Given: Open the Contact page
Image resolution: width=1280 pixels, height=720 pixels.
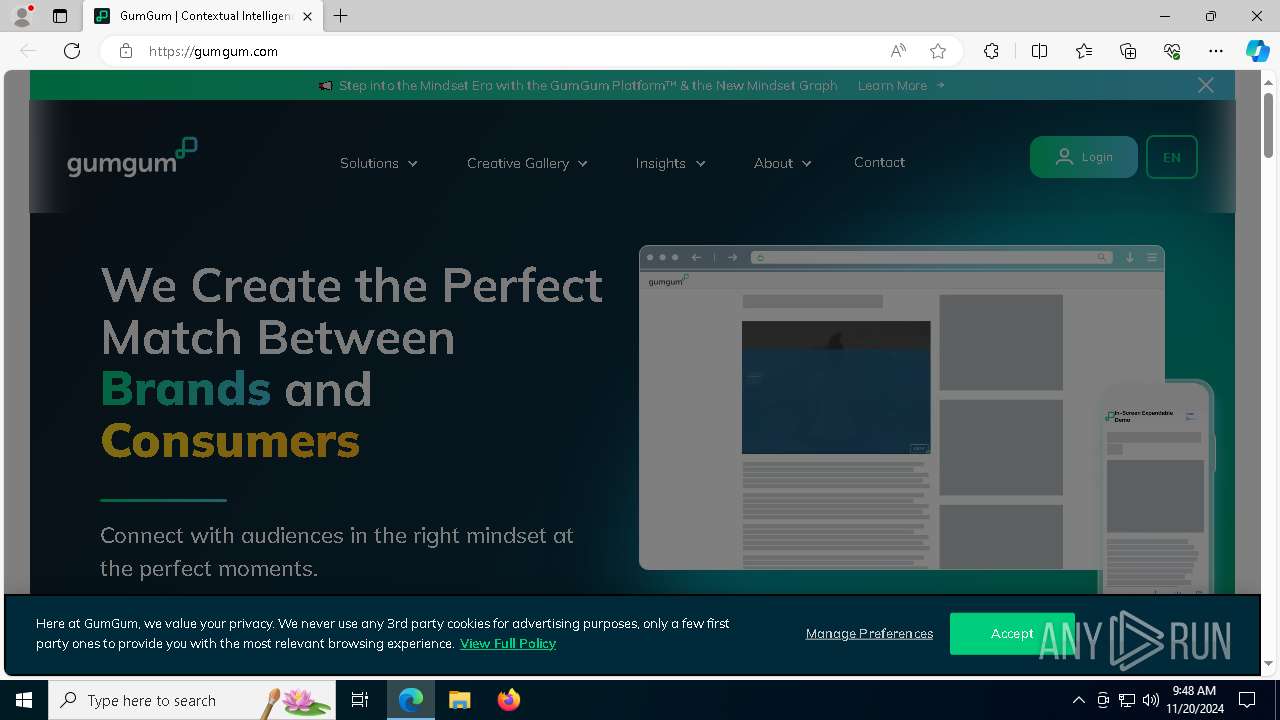Looking at the screenshot, I should click(x=879, y=162).
